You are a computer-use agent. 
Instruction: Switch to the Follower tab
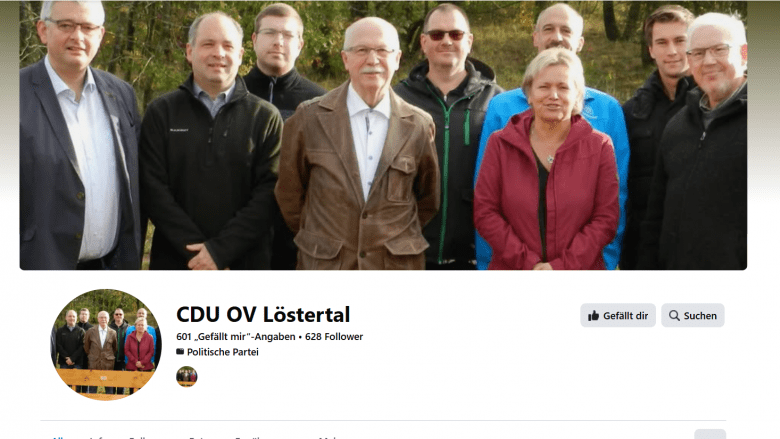(147, 437)
